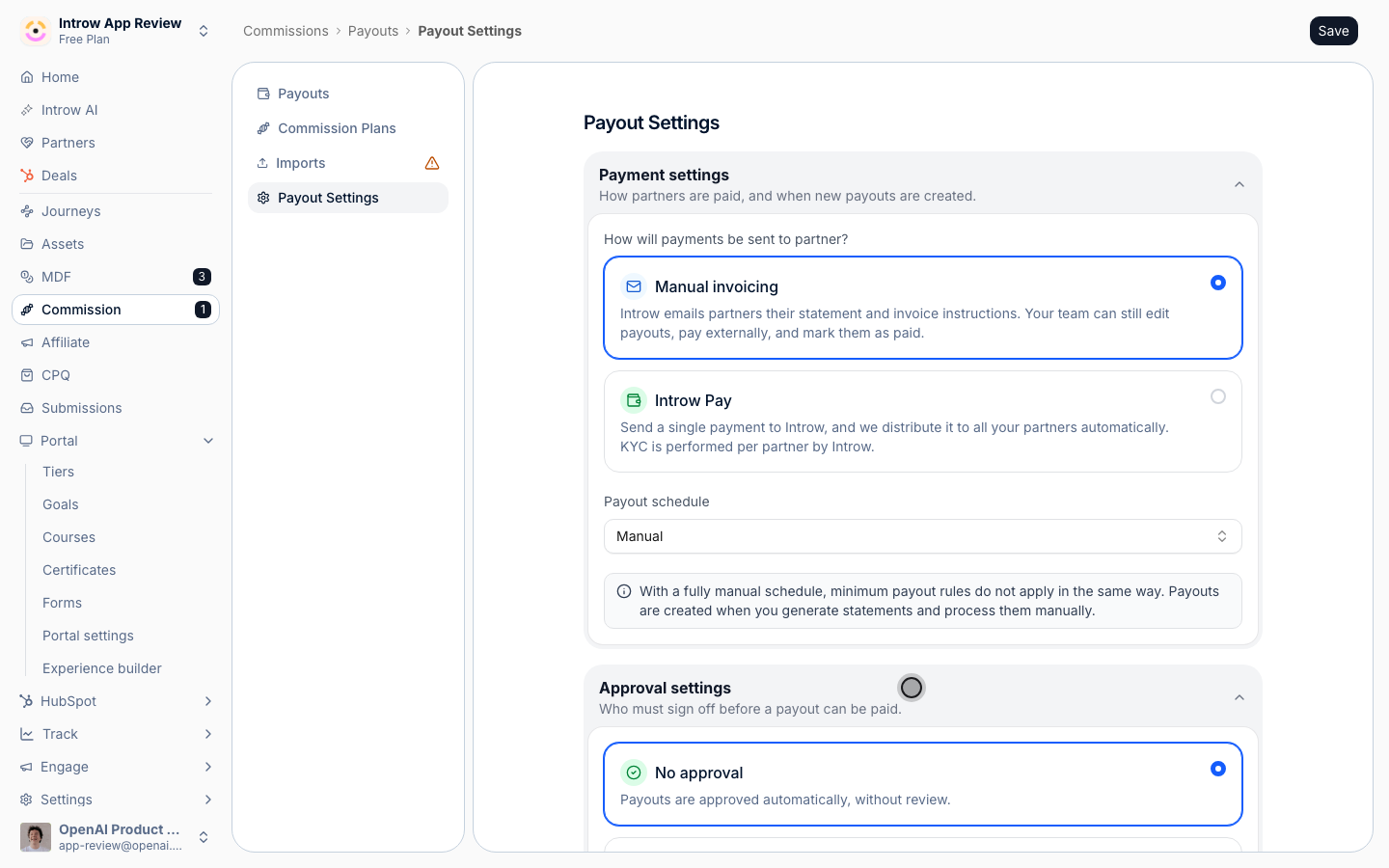This screenshot has width=1389, height=868.
Task: Click the Imports warning triangle icon
Action: coord(432,163)
